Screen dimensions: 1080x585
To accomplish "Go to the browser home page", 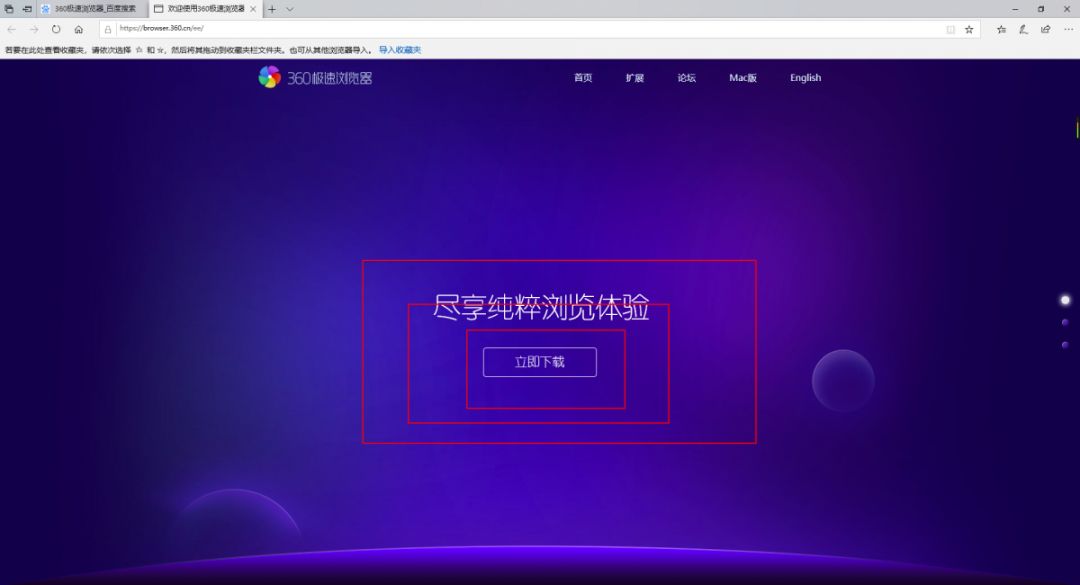I will 79,30.
